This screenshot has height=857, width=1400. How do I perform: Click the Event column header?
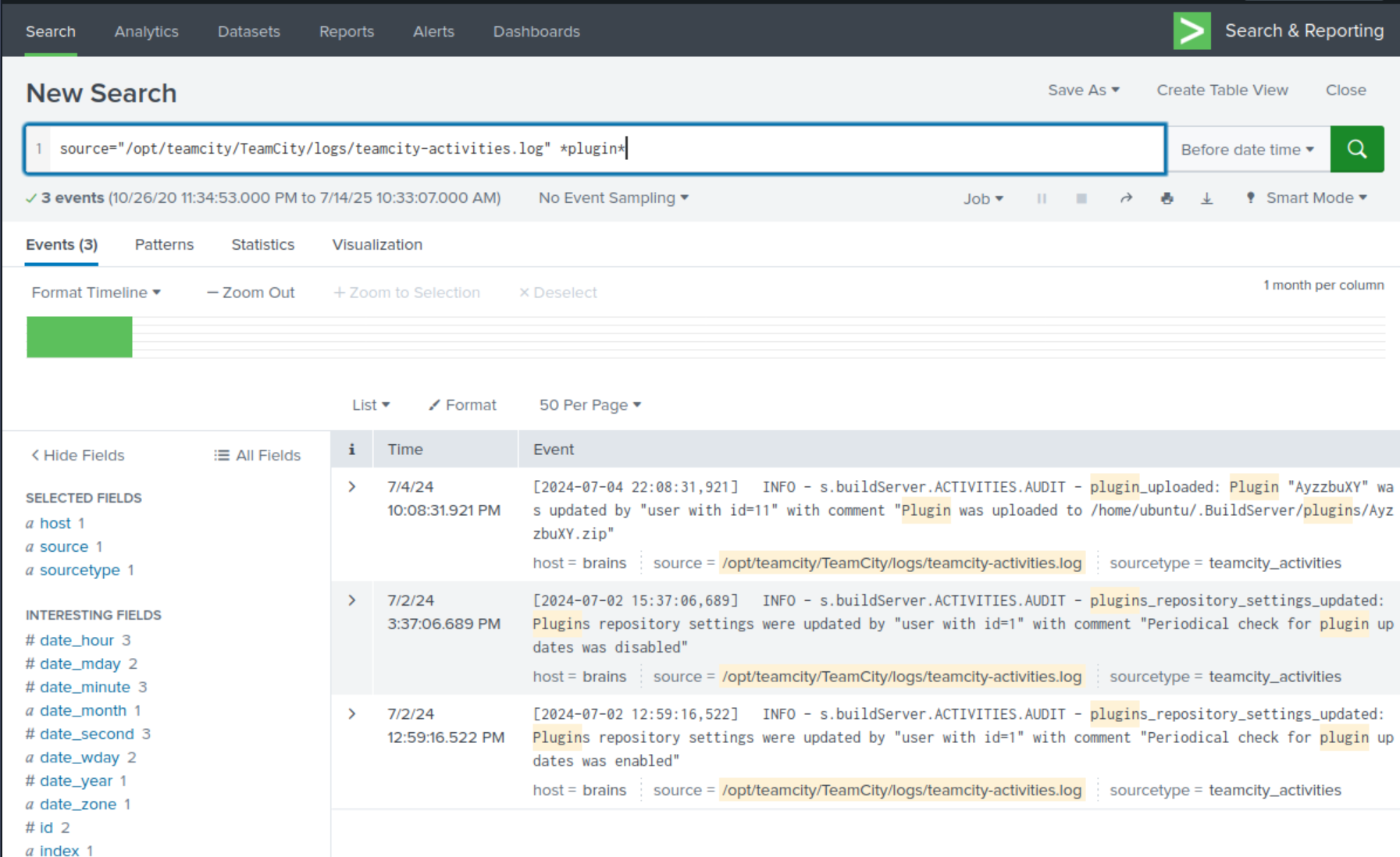pos(554,450)
